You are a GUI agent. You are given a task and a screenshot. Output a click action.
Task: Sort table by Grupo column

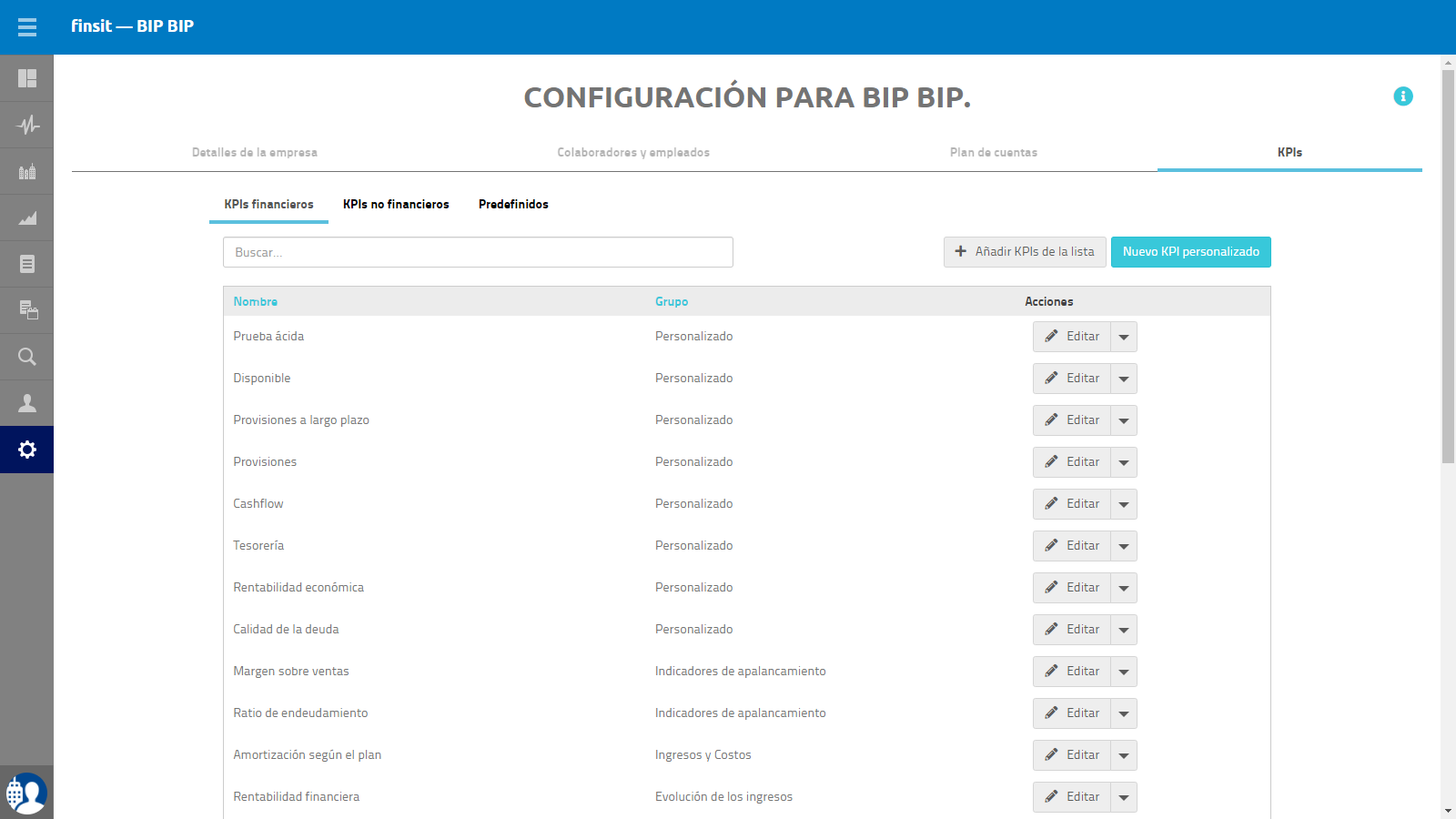coord(672,301)
